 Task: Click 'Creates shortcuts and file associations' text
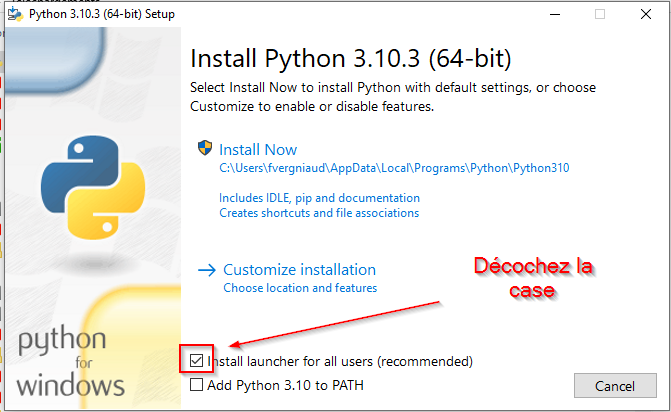point(319,213)
